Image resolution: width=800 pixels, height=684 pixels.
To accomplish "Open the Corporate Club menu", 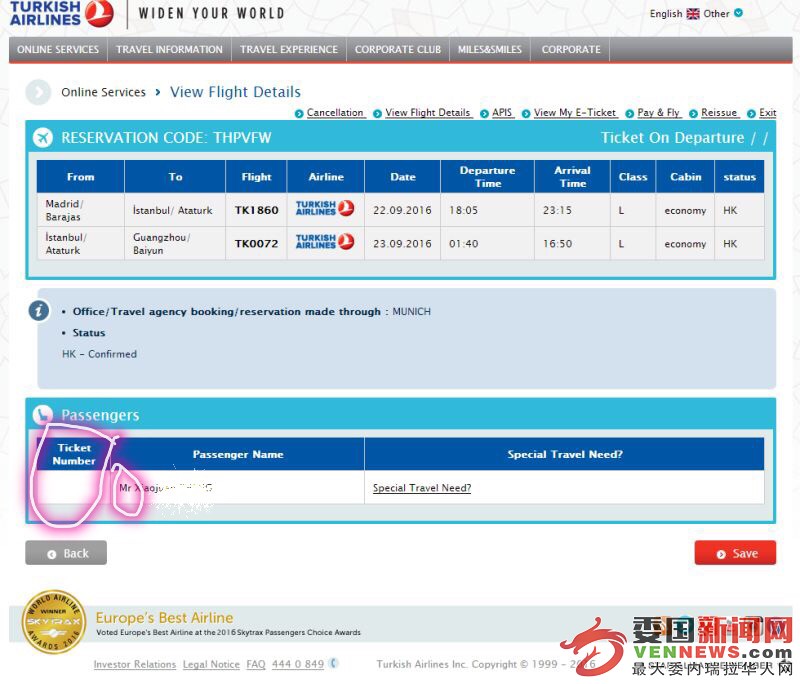I will (x=398, y=49).
